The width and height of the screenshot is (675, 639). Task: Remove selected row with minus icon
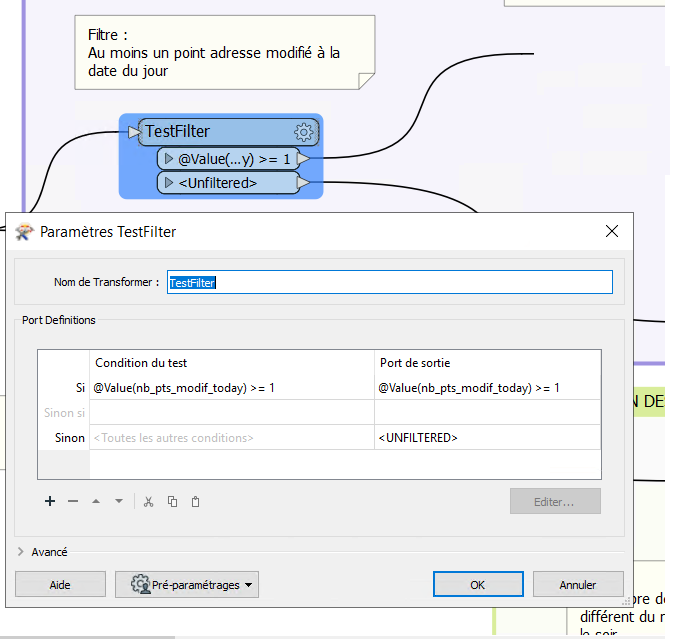click(73, 501)
